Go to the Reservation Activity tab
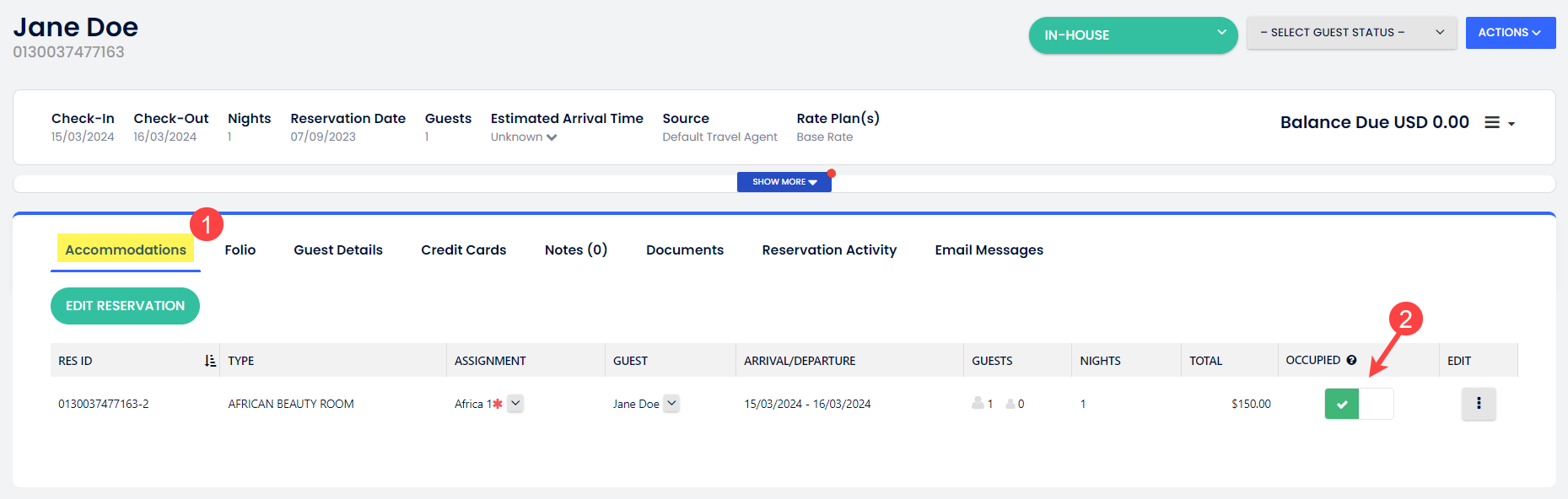This screenshot has width=1568, height=499. (x=828, y=250)
